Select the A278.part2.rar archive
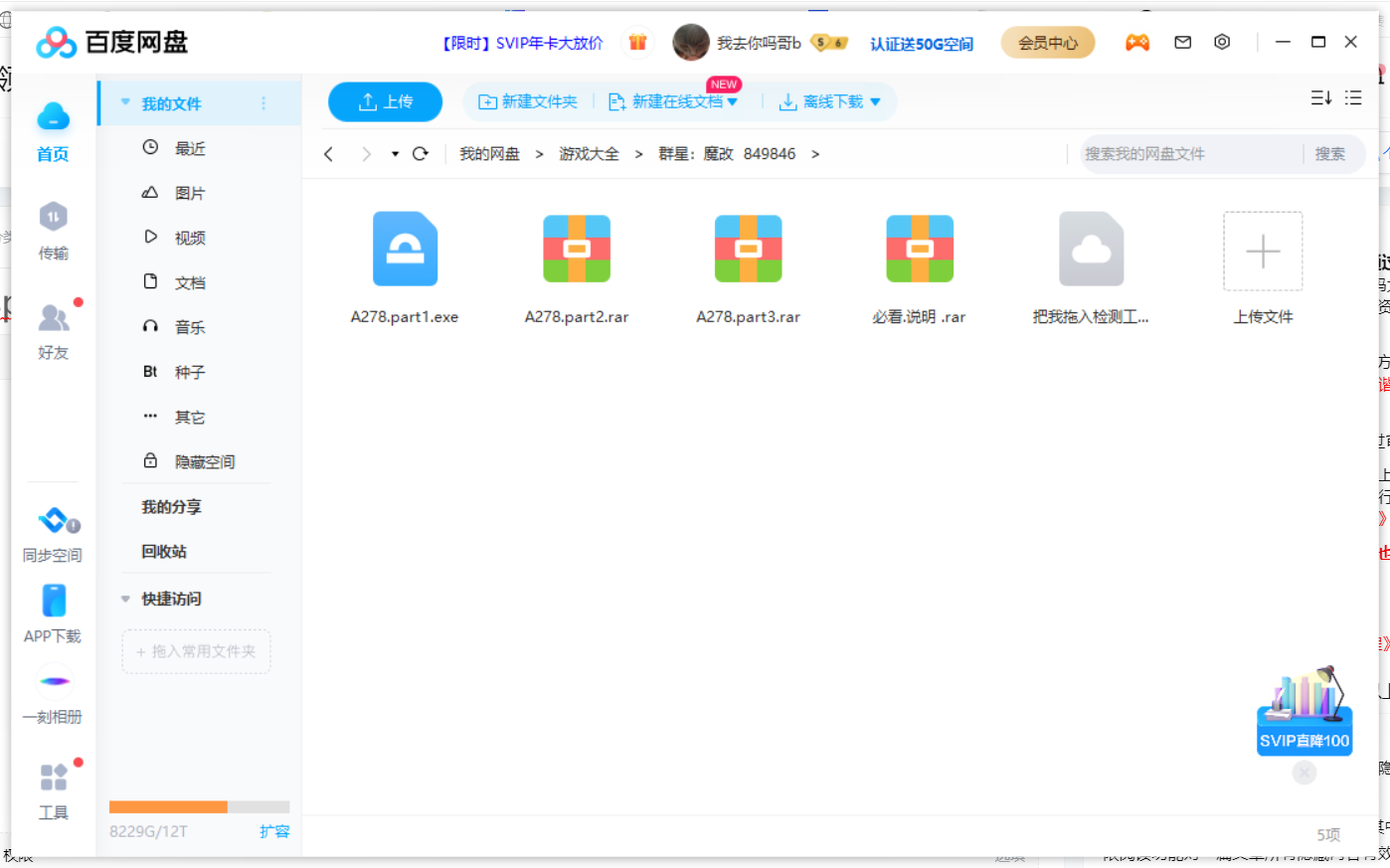This screenshot has width=1390, height=868. (577, 268)
